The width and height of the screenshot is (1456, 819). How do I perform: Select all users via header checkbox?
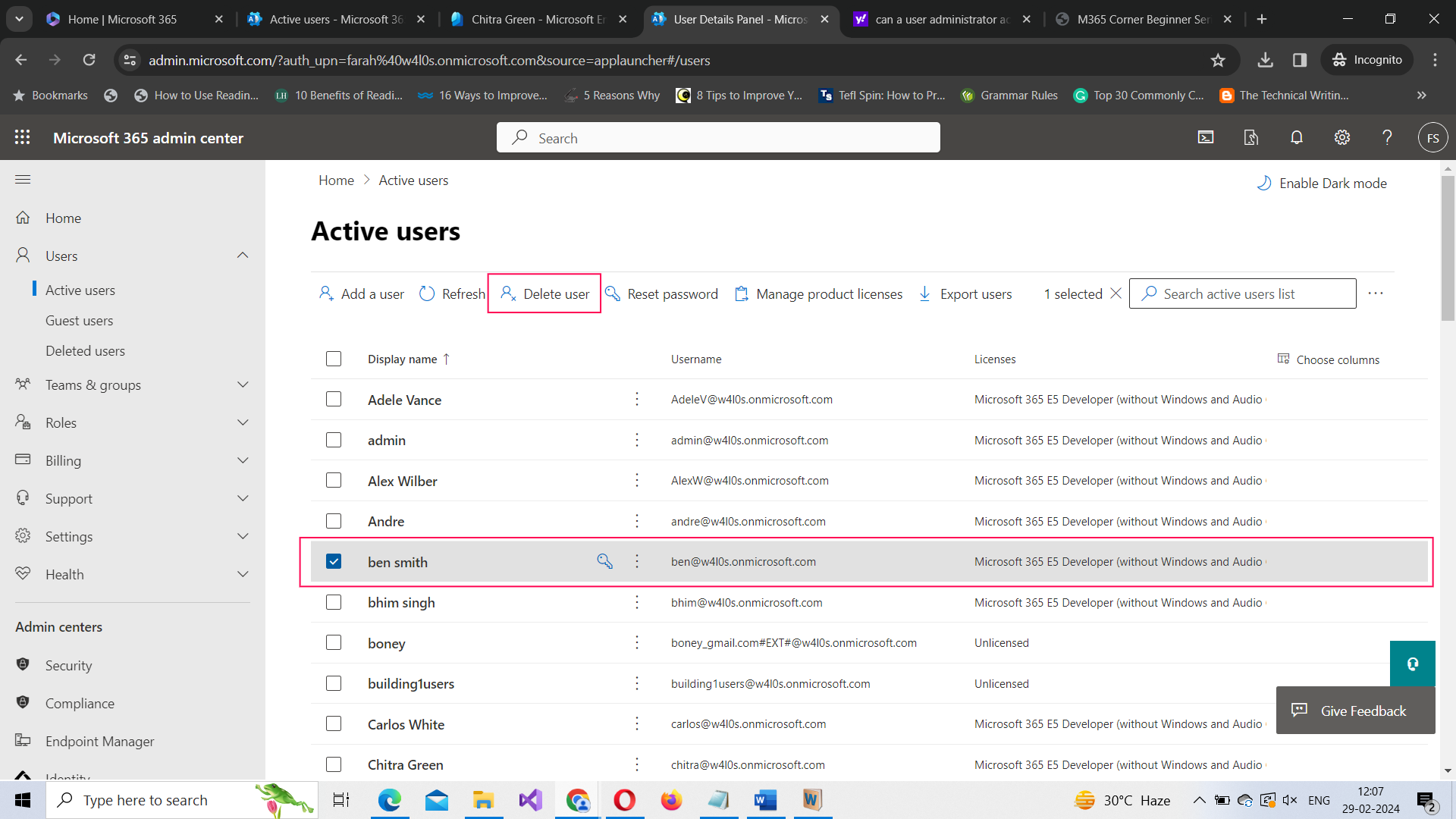point(334,358)
